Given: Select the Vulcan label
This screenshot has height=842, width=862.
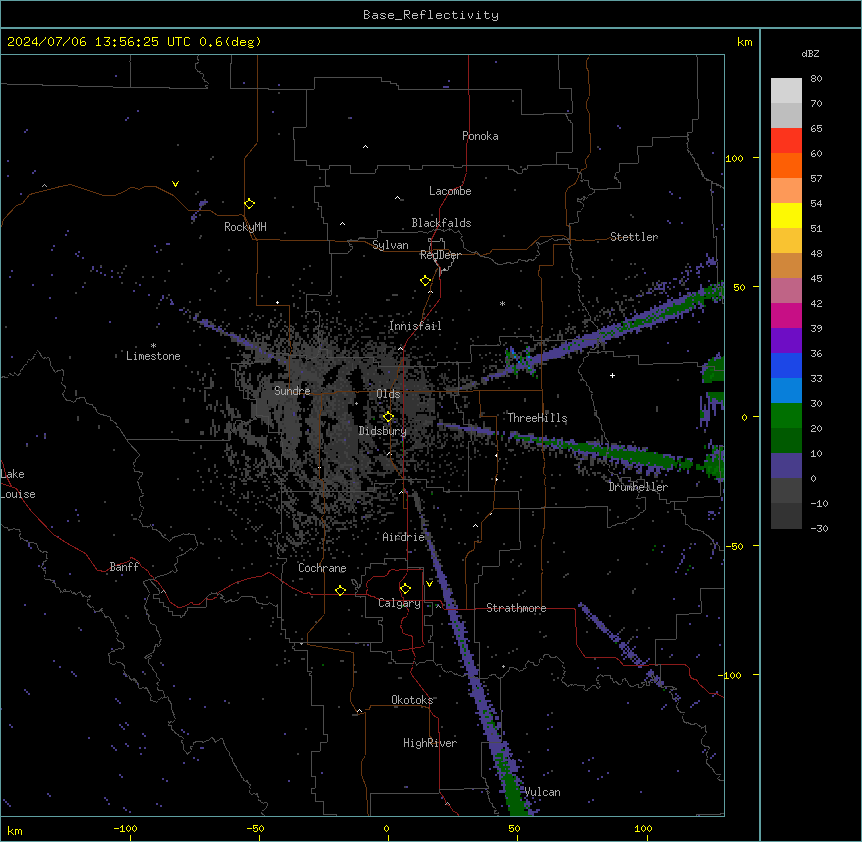Looking at the screenshot, I should click(543, 792).
